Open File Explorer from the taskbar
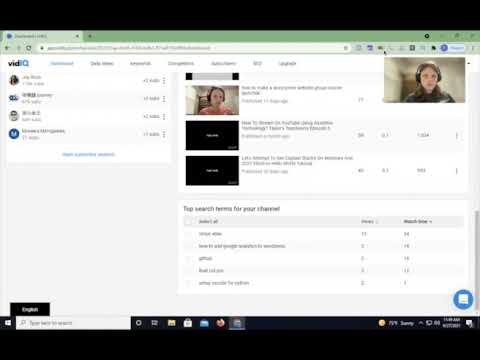 click(x=172, y=323)
